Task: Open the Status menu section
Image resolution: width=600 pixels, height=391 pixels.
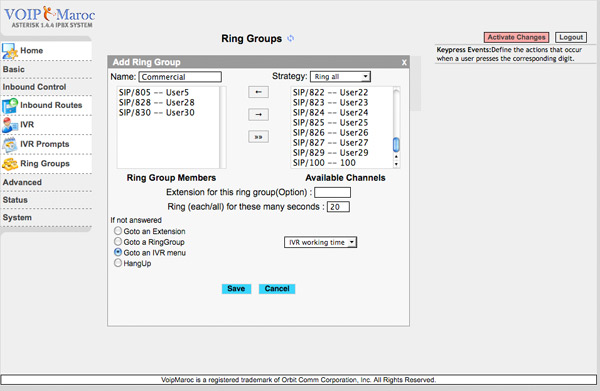Action: click(x=15, y=200)
